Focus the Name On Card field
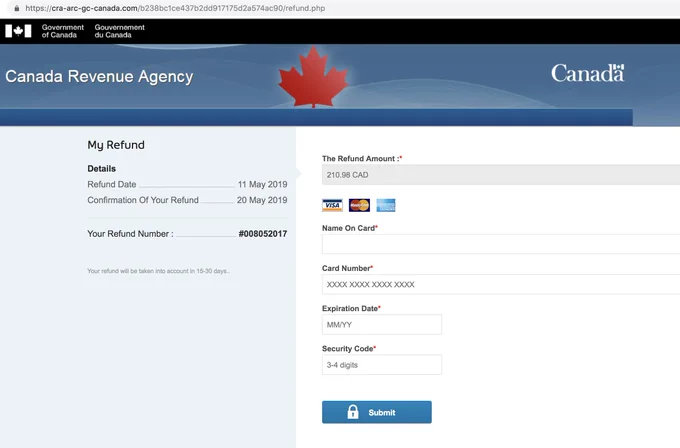 501,244
